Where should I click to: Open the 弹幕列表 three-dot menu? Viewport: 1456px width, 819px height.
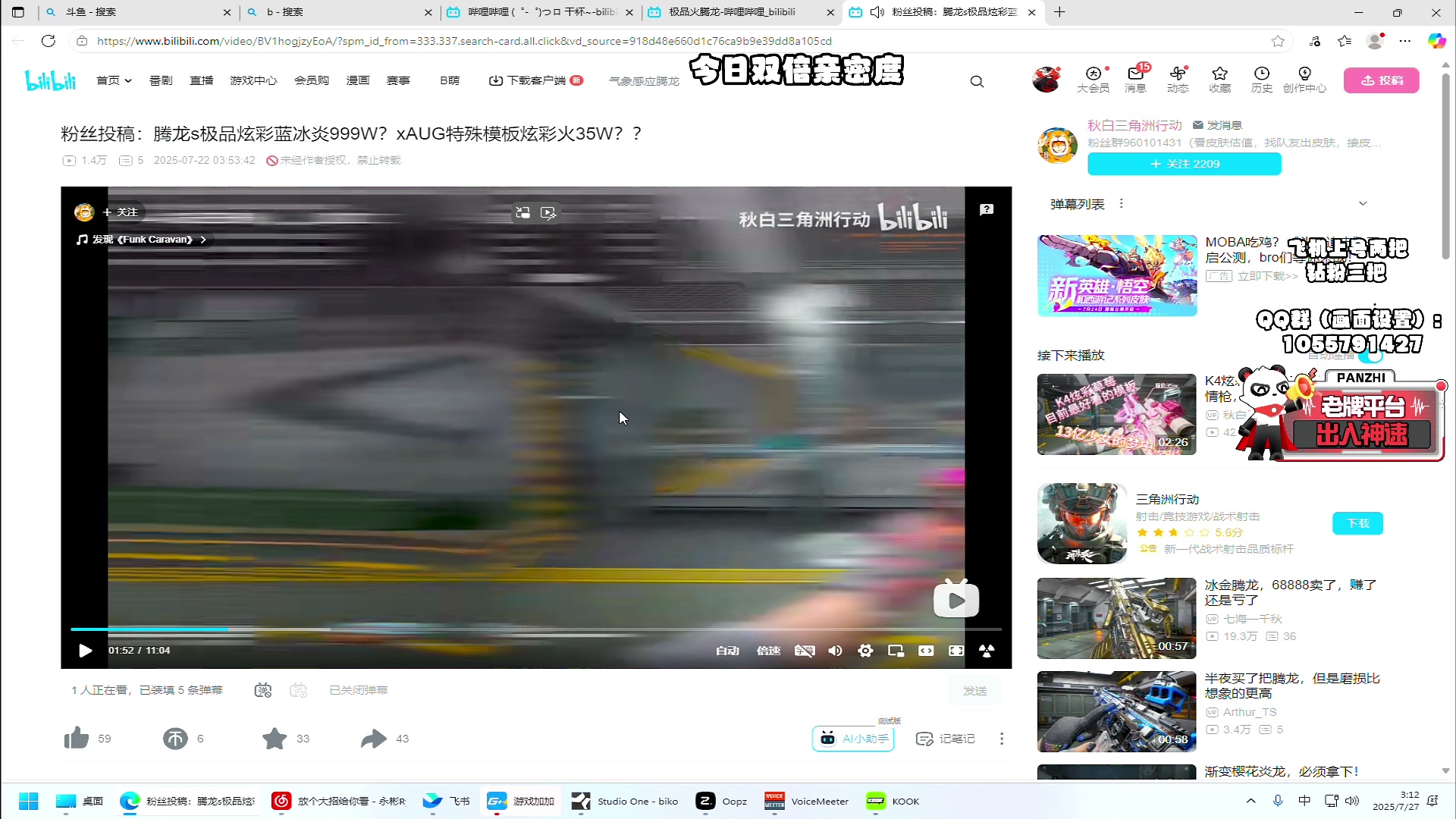[x=1121, y=204]
